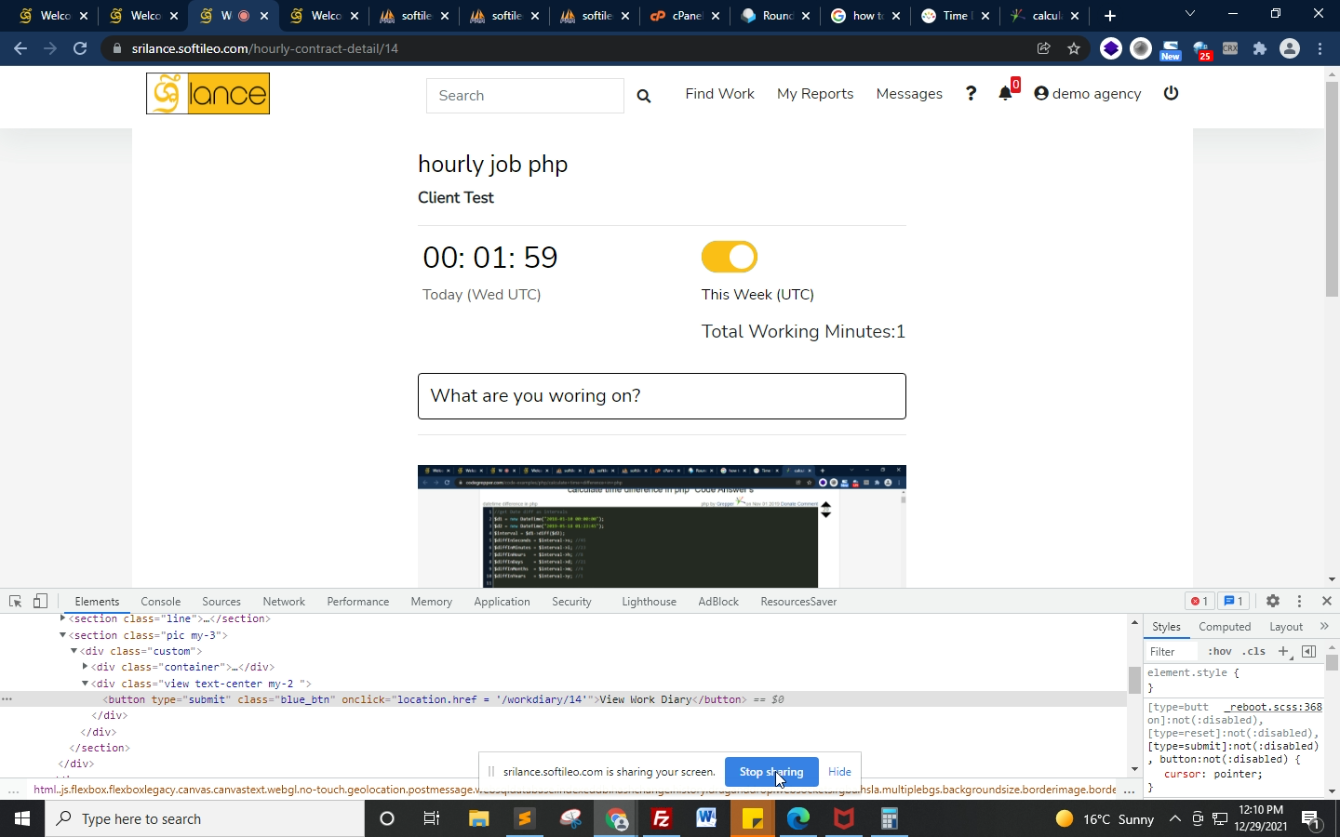Click the srilance logo
This screenshot has width=1340, height=837.
pyautogui.click(x=208, y=94)
